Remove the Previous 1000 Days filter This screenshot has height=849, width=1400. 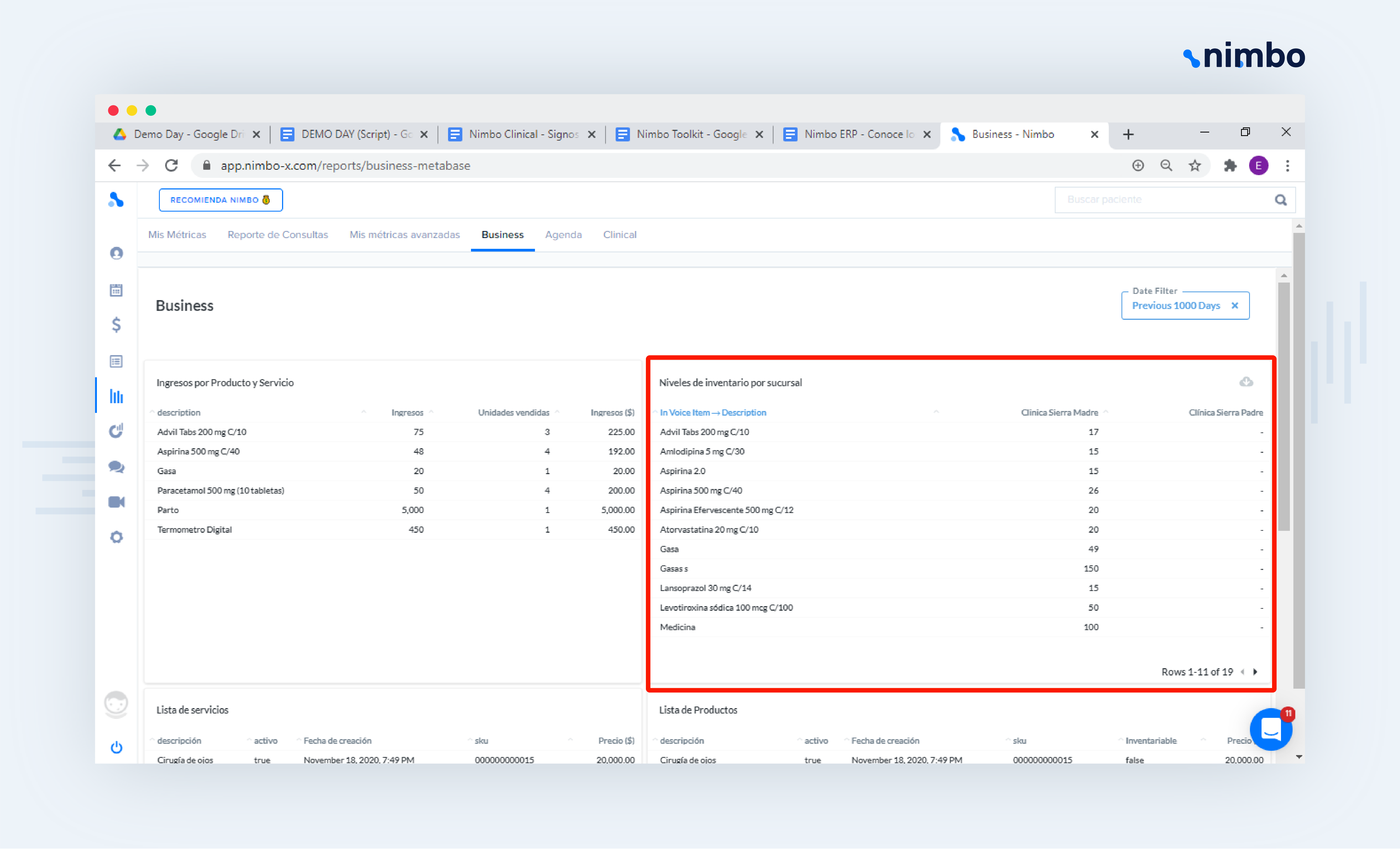[x=1235, y=306]
